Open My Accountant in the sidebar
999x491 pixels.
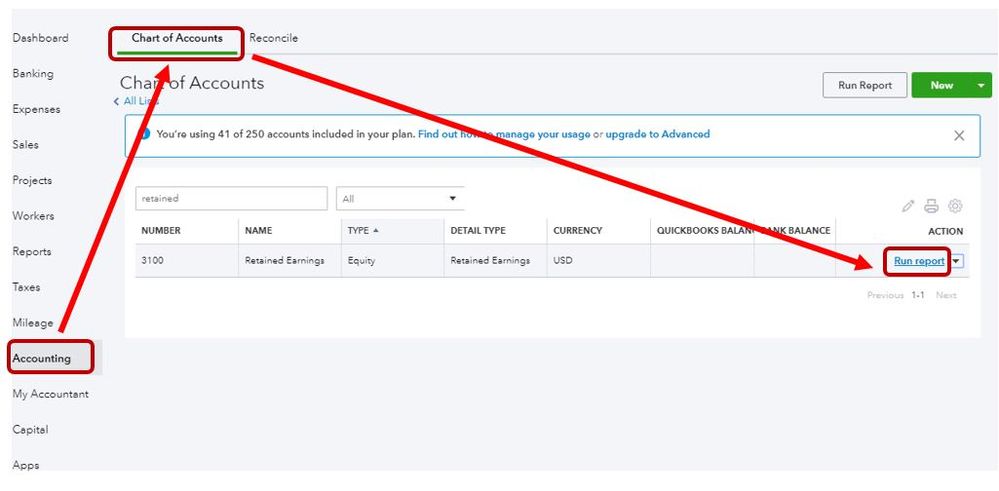coord(50,394)
